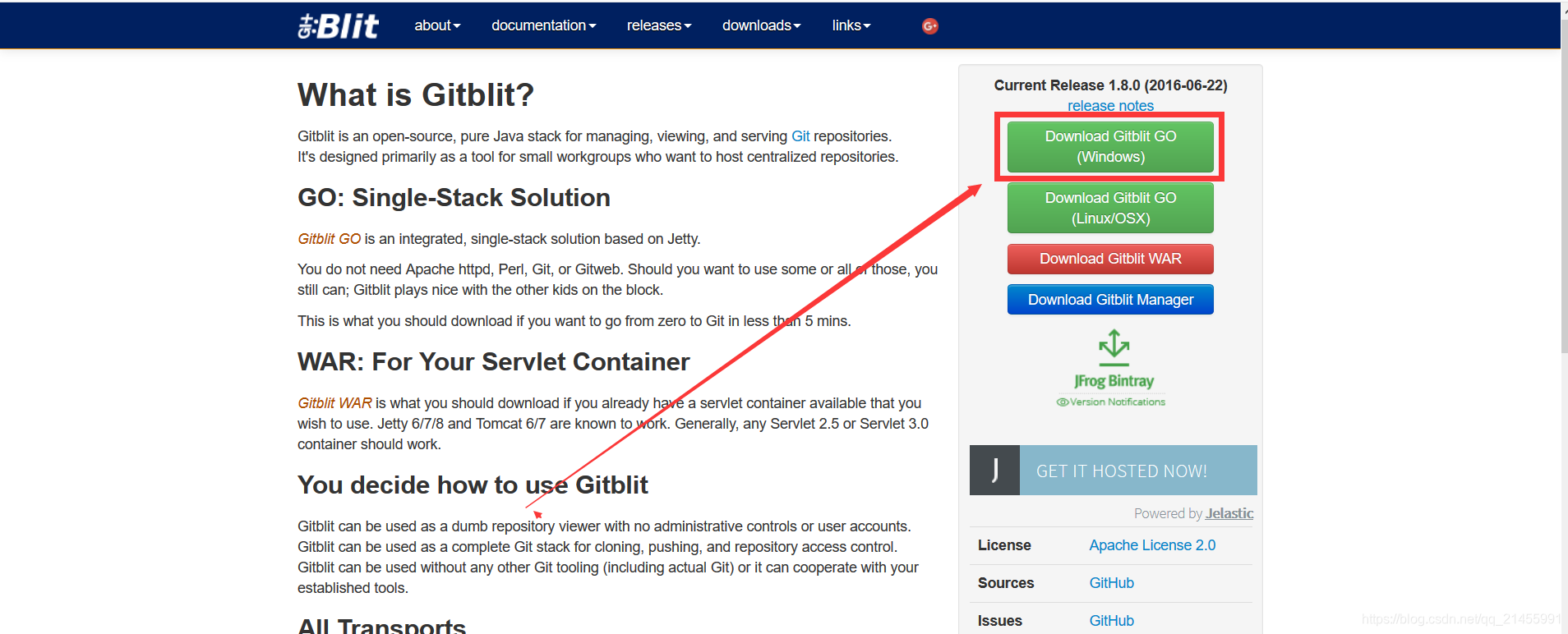Click the 'License' row label
Screen dimensions: 1568x634
click(1004, 545)
